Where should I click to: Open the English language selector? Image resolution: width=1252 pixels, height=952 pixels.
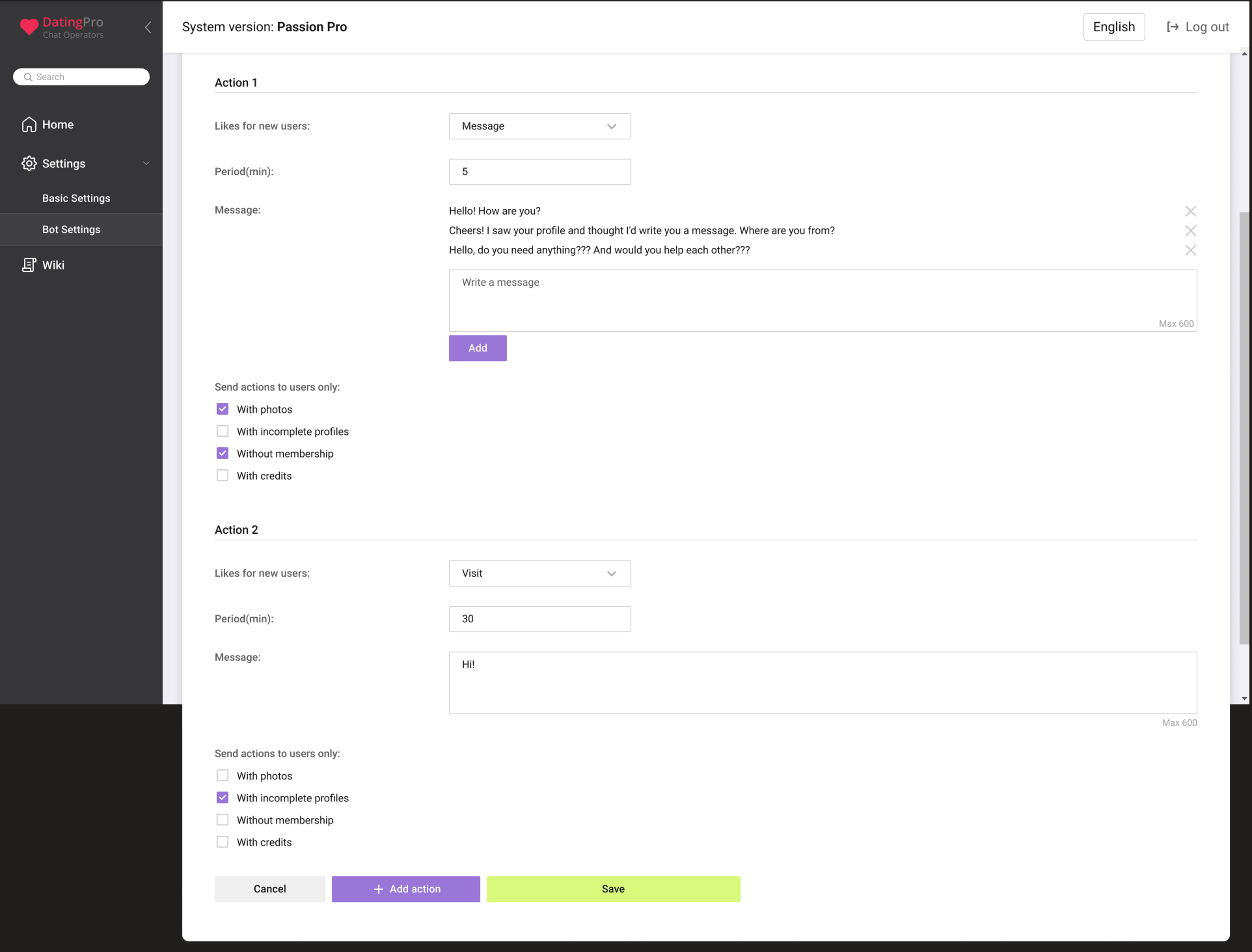1114,27
